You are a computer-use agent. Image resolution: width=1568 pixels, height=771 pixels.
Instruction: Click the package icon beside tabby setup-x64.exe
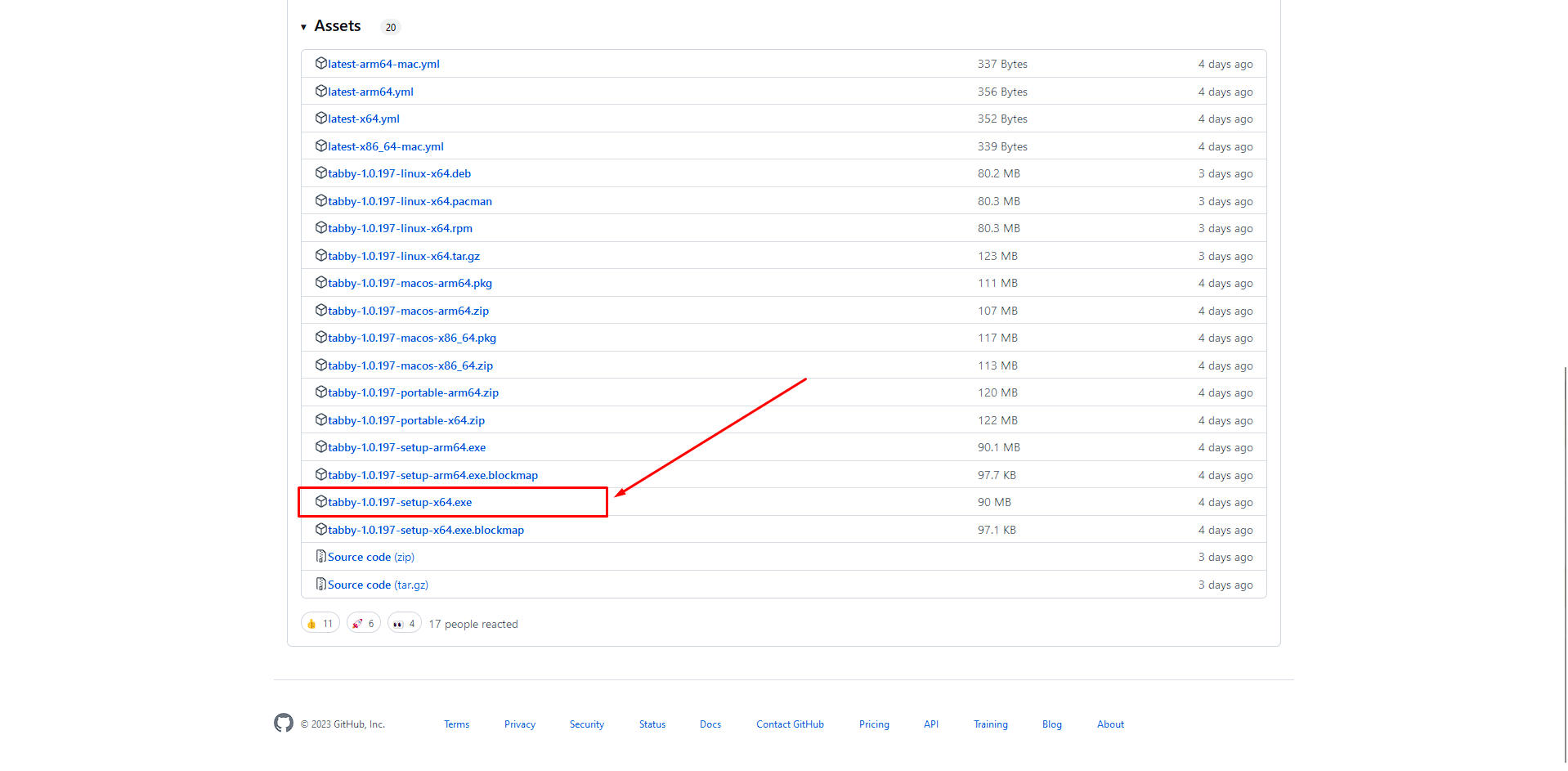pos(321,501)
